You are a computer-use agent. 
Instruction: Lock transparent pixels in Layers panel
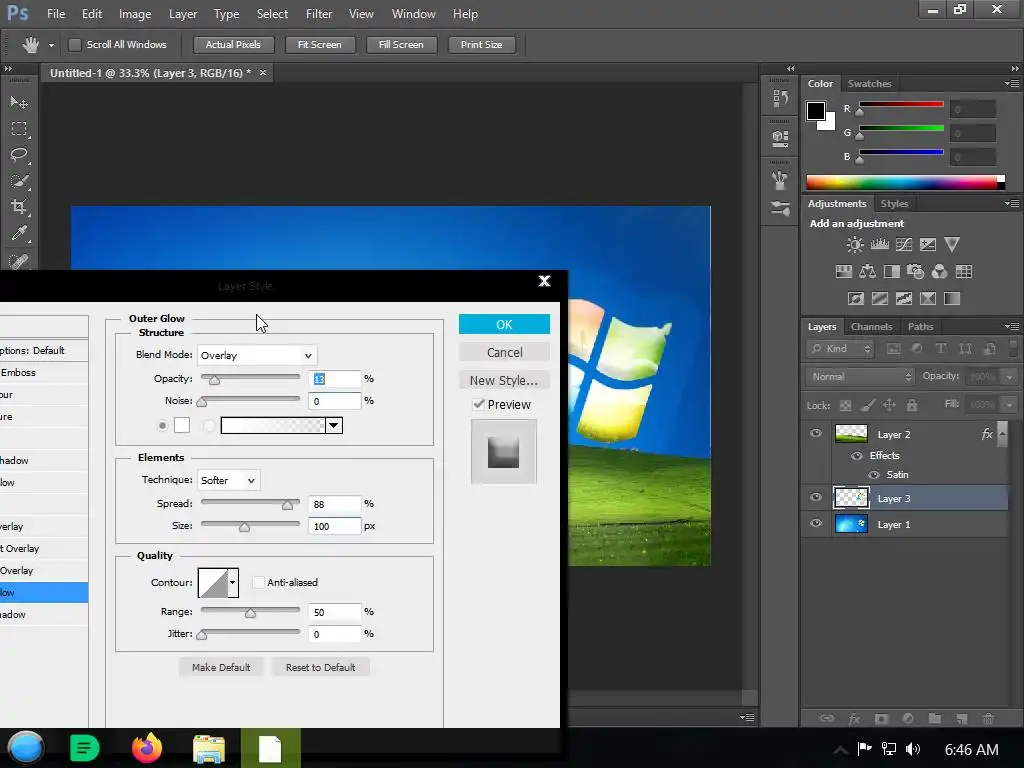point(845,406)
